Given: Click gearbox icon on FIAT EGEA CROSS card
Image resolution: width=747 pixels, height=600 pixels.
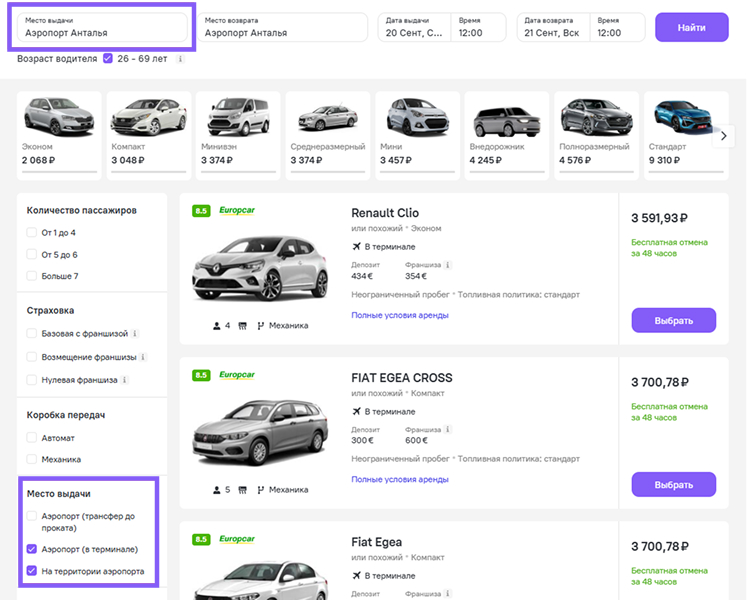Looking at the screenshot, I should 261,490.
